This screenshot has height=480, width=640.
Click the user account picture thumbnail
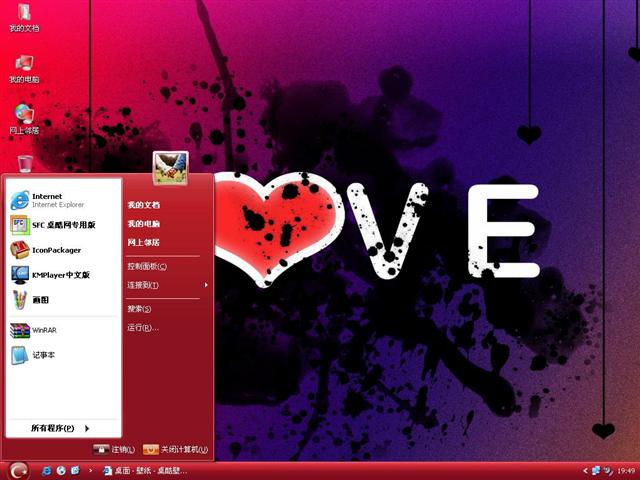171,168
